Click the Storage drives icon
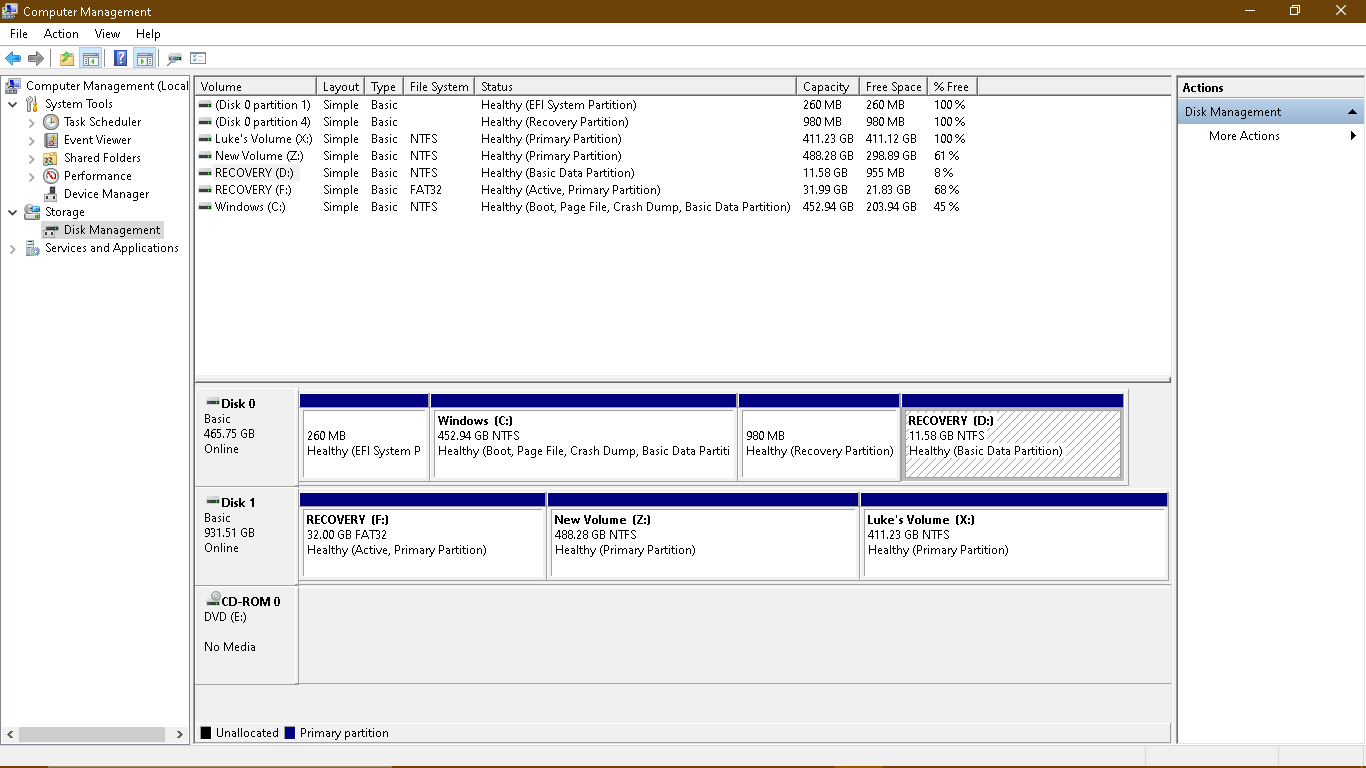 [x=32, y=212]
